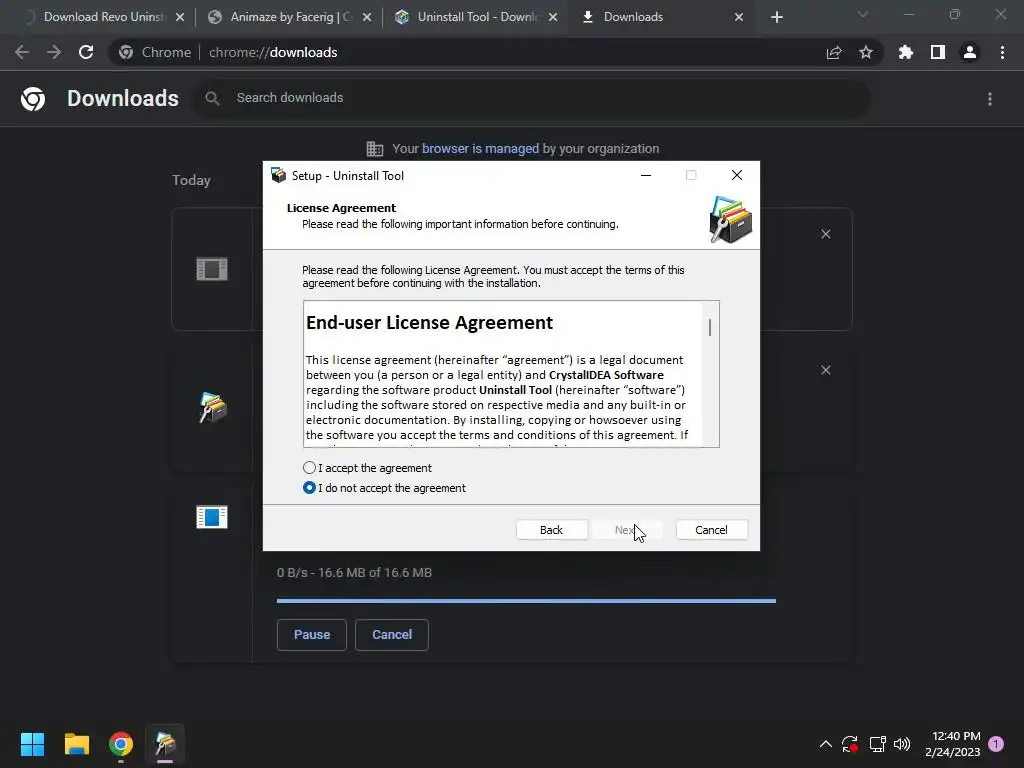Open the 'browser is managed' link
The image size is (1024, 768).
(480, 148)
